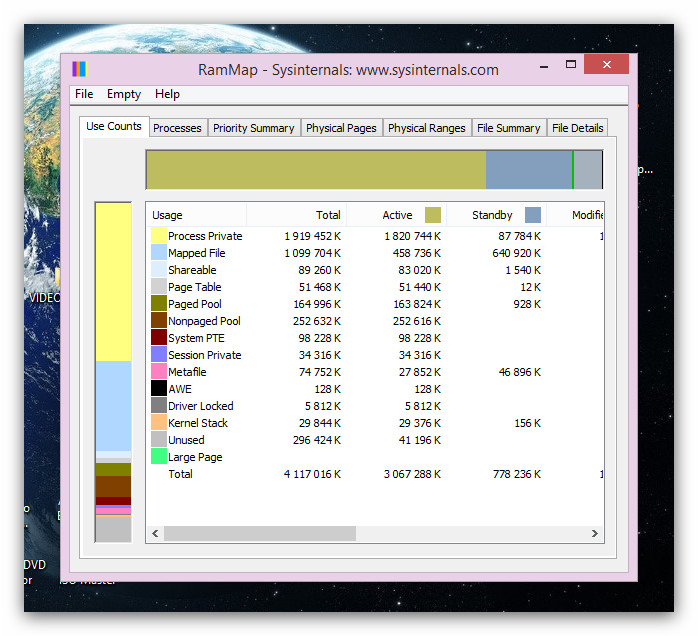Select the Kernel Stack row label

[x=198, y=423]
